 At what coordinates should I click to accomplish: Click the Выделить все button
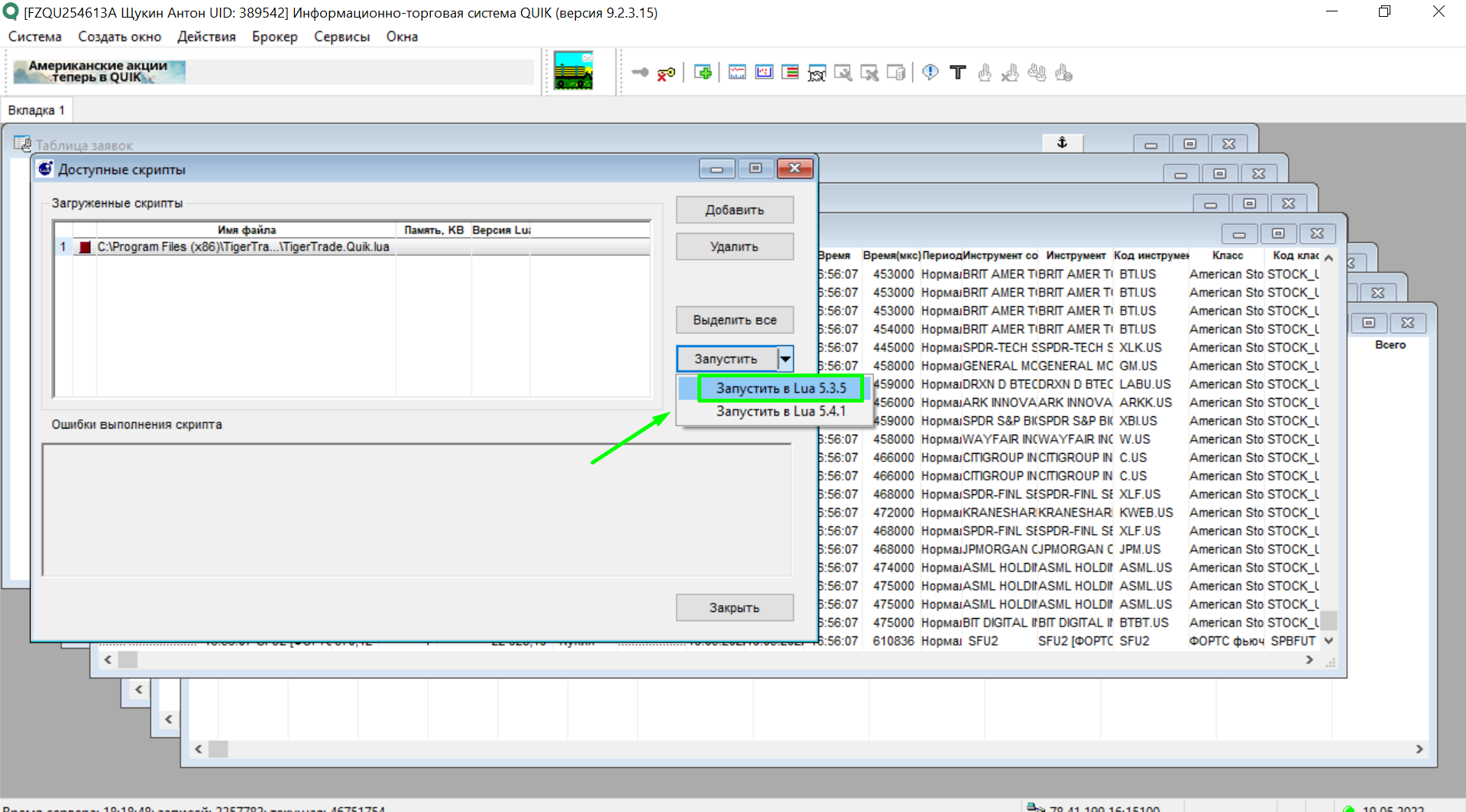point(734,320)
